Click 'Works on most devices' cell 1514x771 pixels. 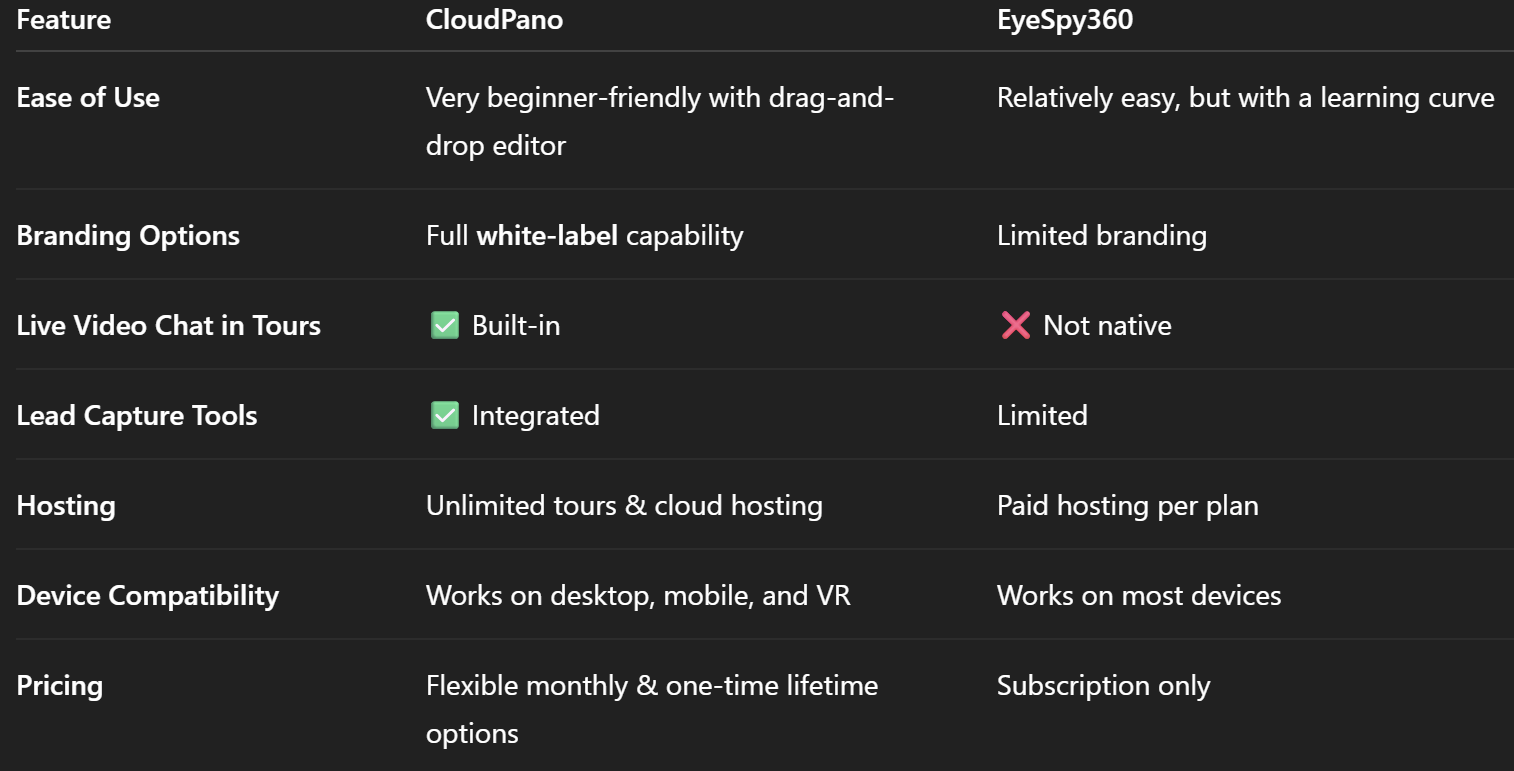coord(1139,595)
